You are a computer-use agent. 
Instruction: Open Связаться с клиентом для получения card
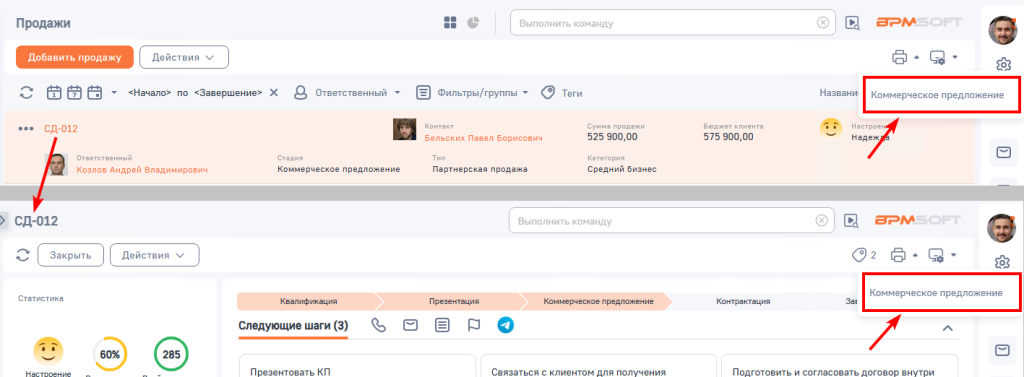click(598, 366)
